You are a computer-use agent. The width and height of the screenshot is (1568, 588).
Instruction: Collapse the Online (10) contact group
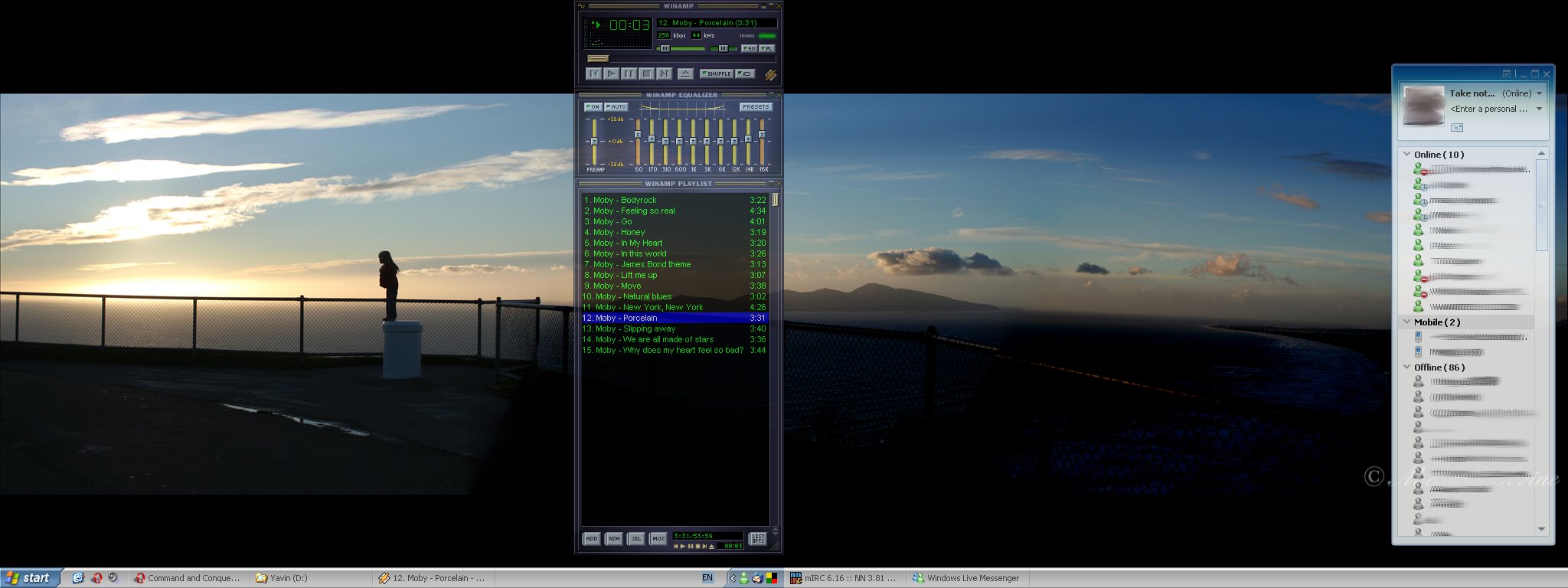1406,154
